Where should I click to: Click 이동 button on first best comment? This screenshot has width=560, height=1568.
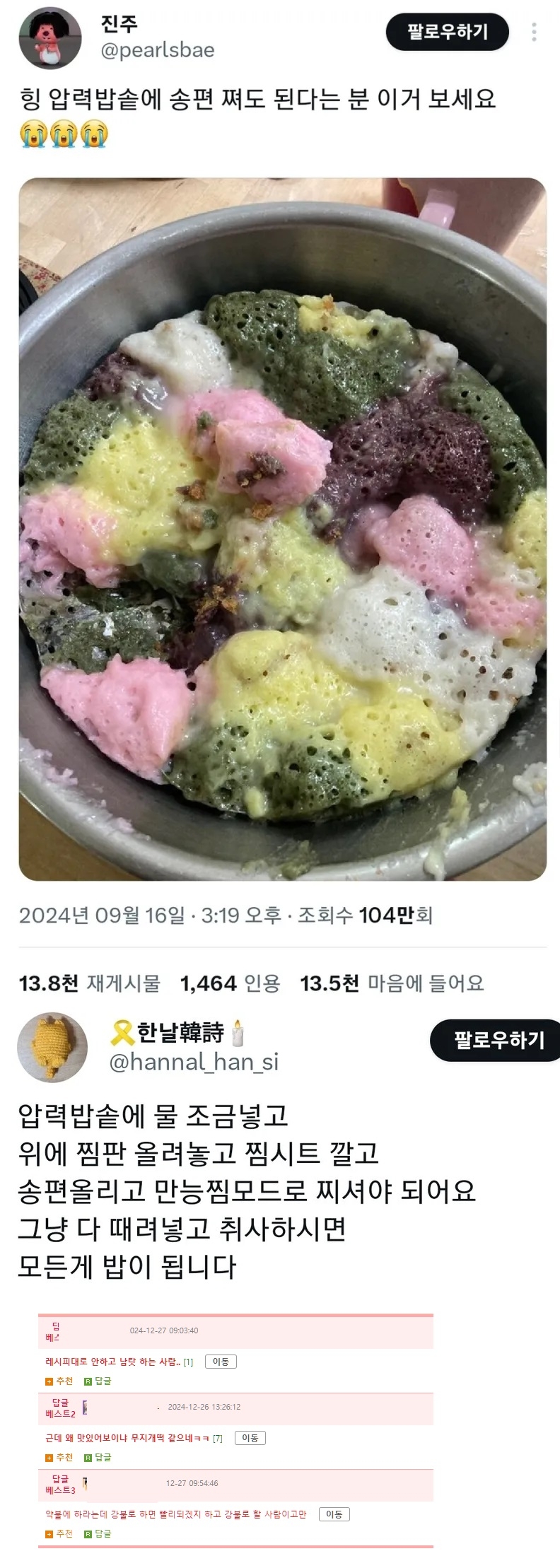[221, 1362]
